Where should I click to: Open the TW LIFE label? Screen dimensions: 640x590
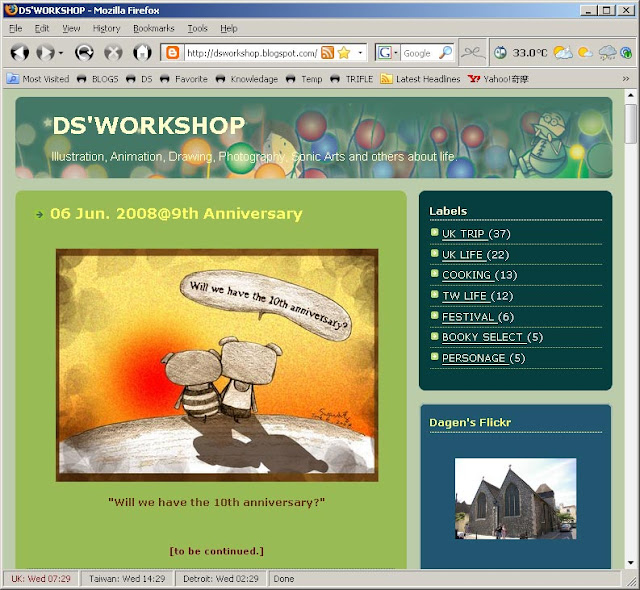464,296
